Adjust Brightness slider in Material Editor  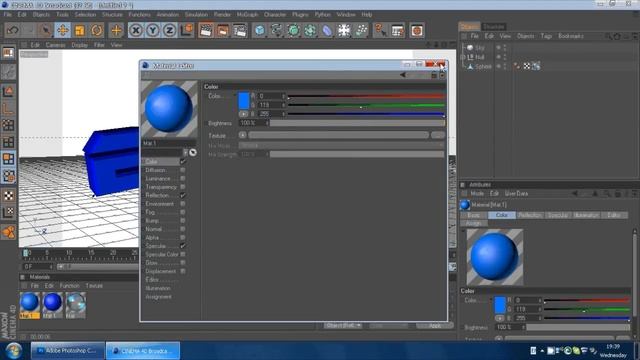(x=357, y=123)
